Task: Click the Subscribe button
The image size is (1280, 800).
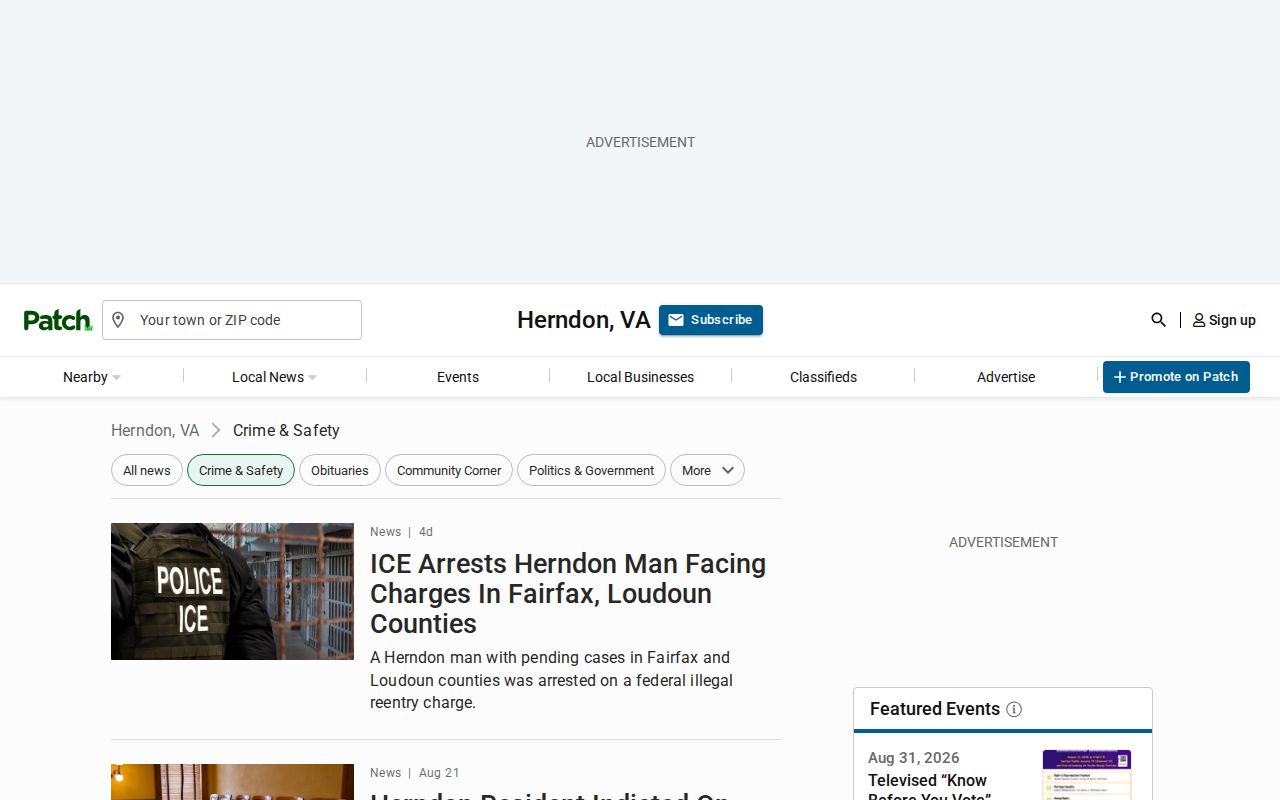Action: pos(711,320)
